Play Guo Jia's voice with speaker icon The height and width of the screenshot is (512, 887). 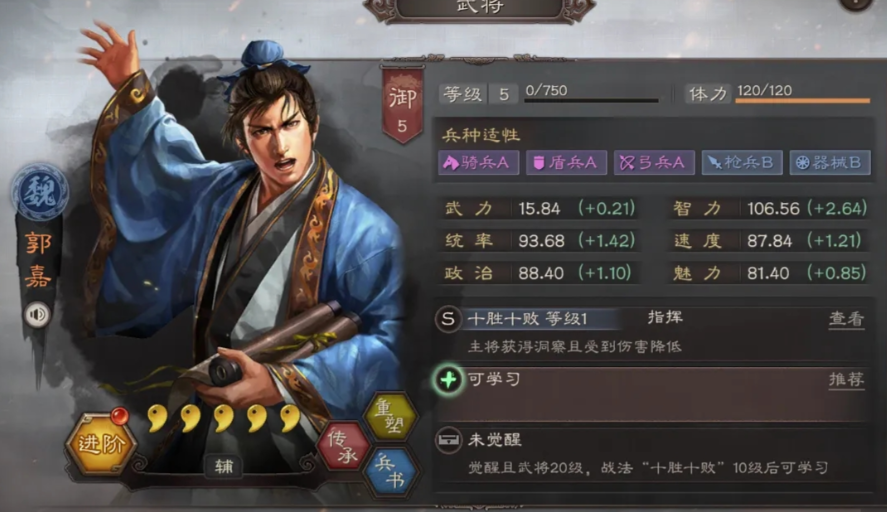point(38,315)
